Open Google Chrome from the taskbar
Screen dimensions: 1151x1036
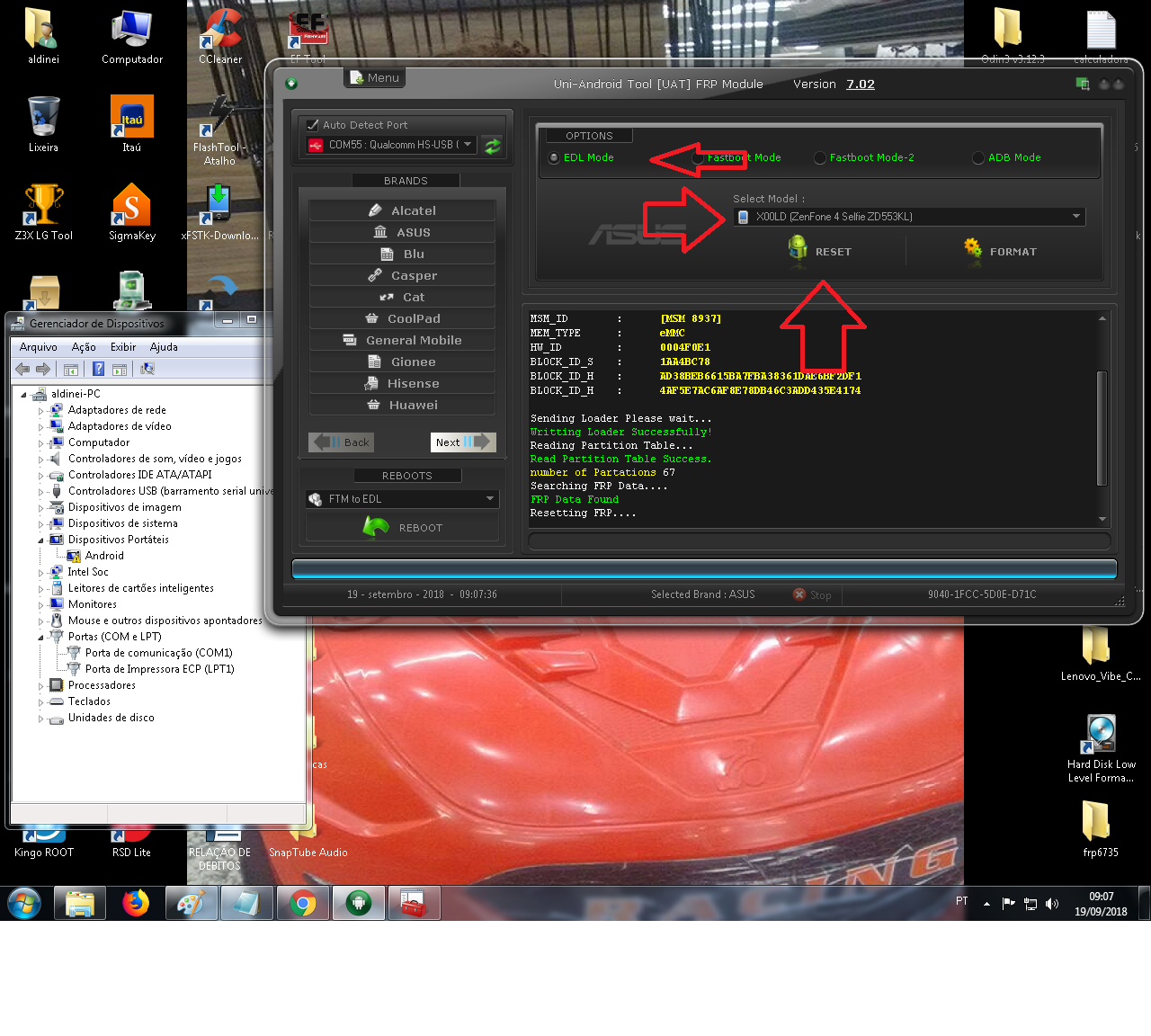(303, 903)
